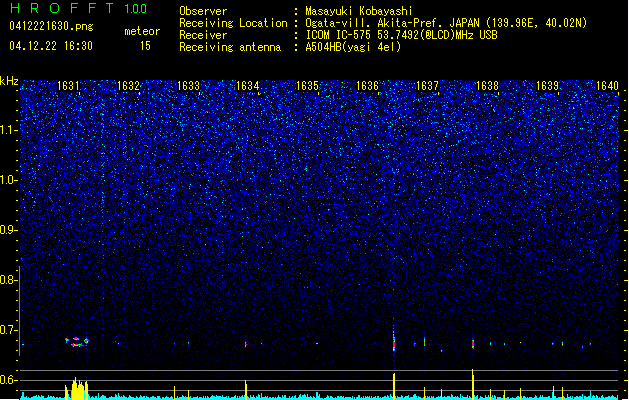
Task: Click the 1640 time axis label
Action: [607, 86]
